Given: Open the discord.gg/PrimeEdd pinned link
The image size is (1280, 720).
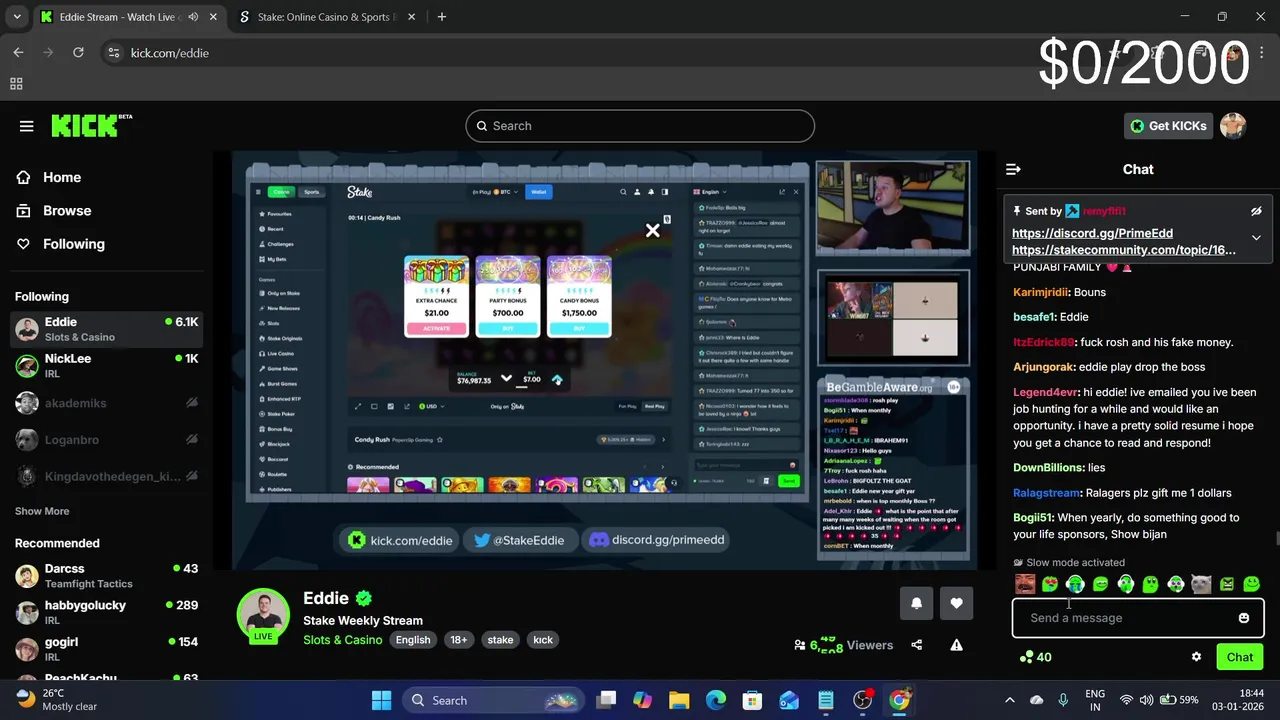Looking at the screenshot, I should [1092, 233].
